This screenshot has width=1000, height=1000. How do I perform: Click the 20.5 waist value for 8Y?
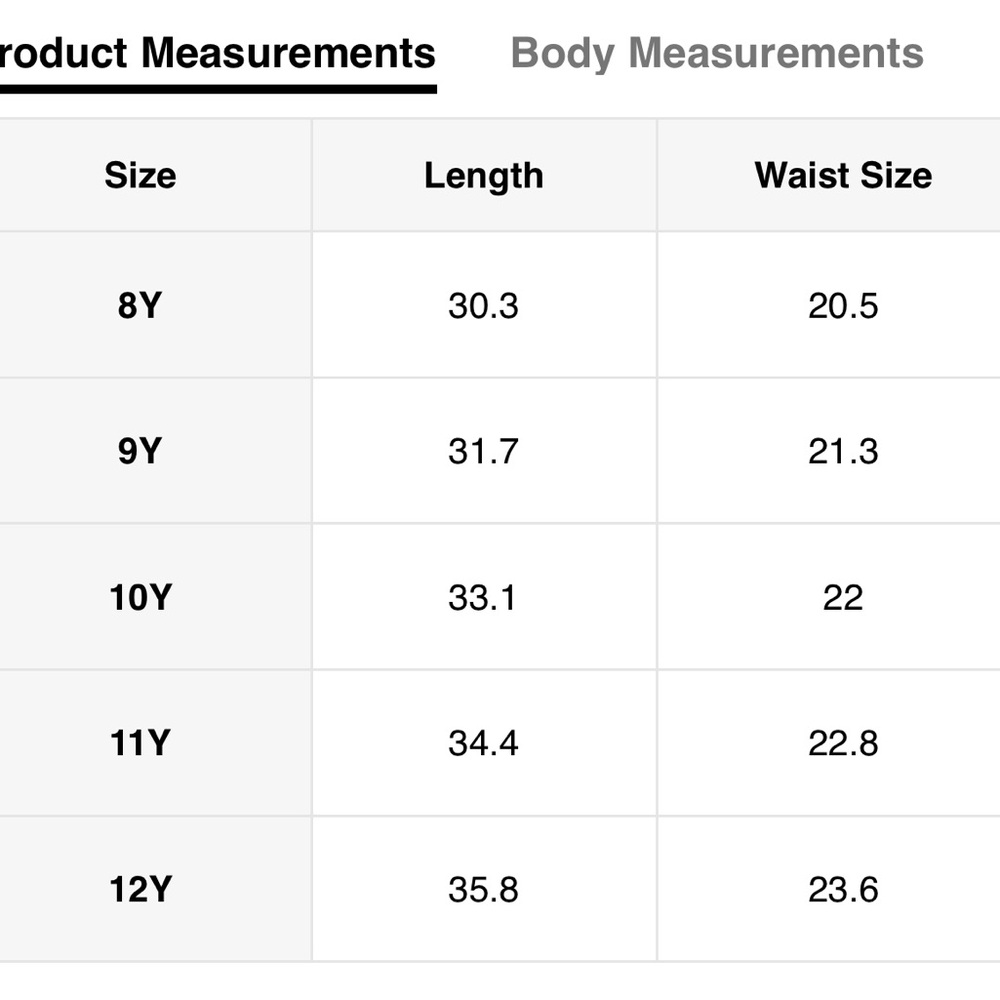(x=843, y=305)
